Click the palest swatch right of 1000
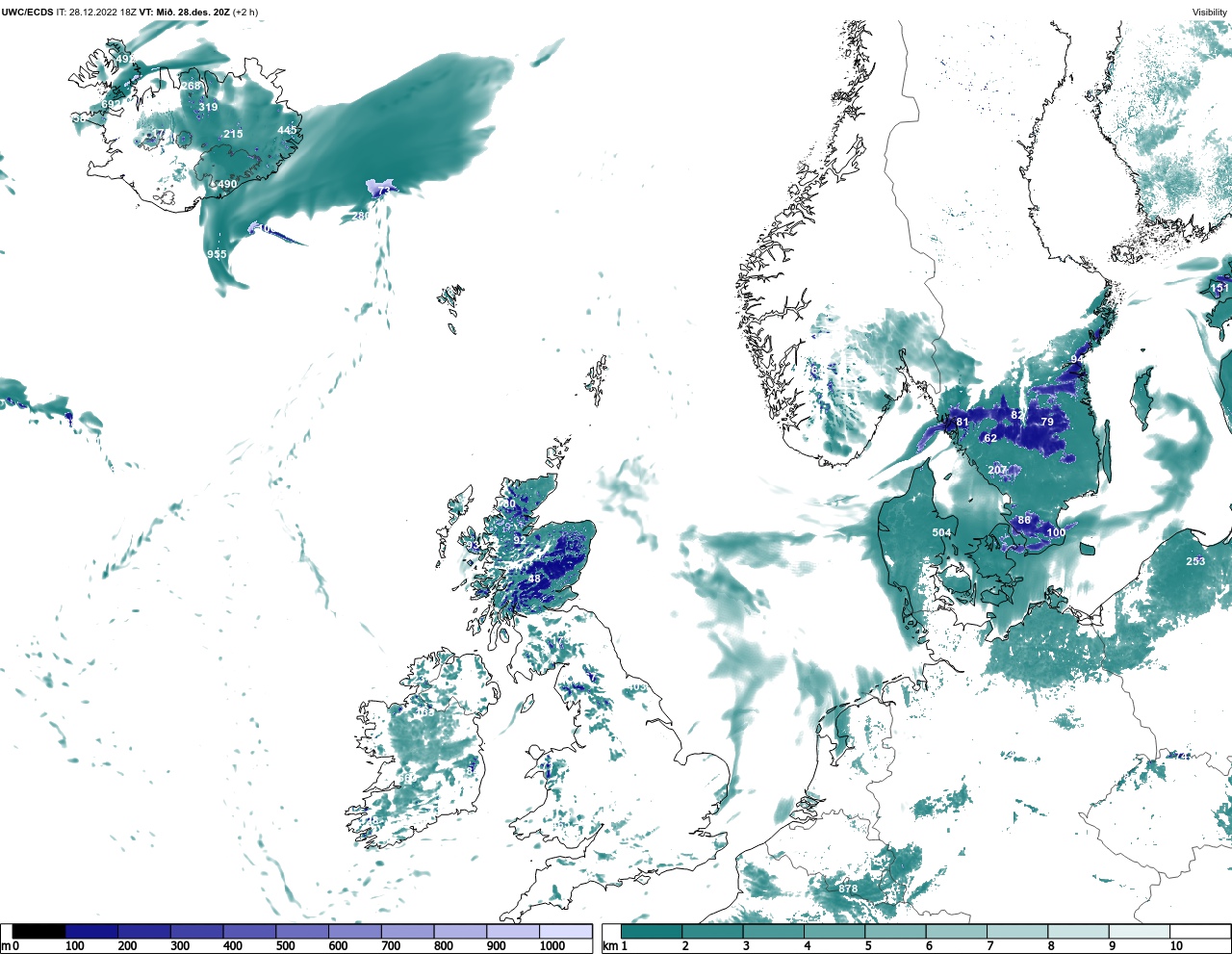1232x954 pixels. click(x=565, y=931)
